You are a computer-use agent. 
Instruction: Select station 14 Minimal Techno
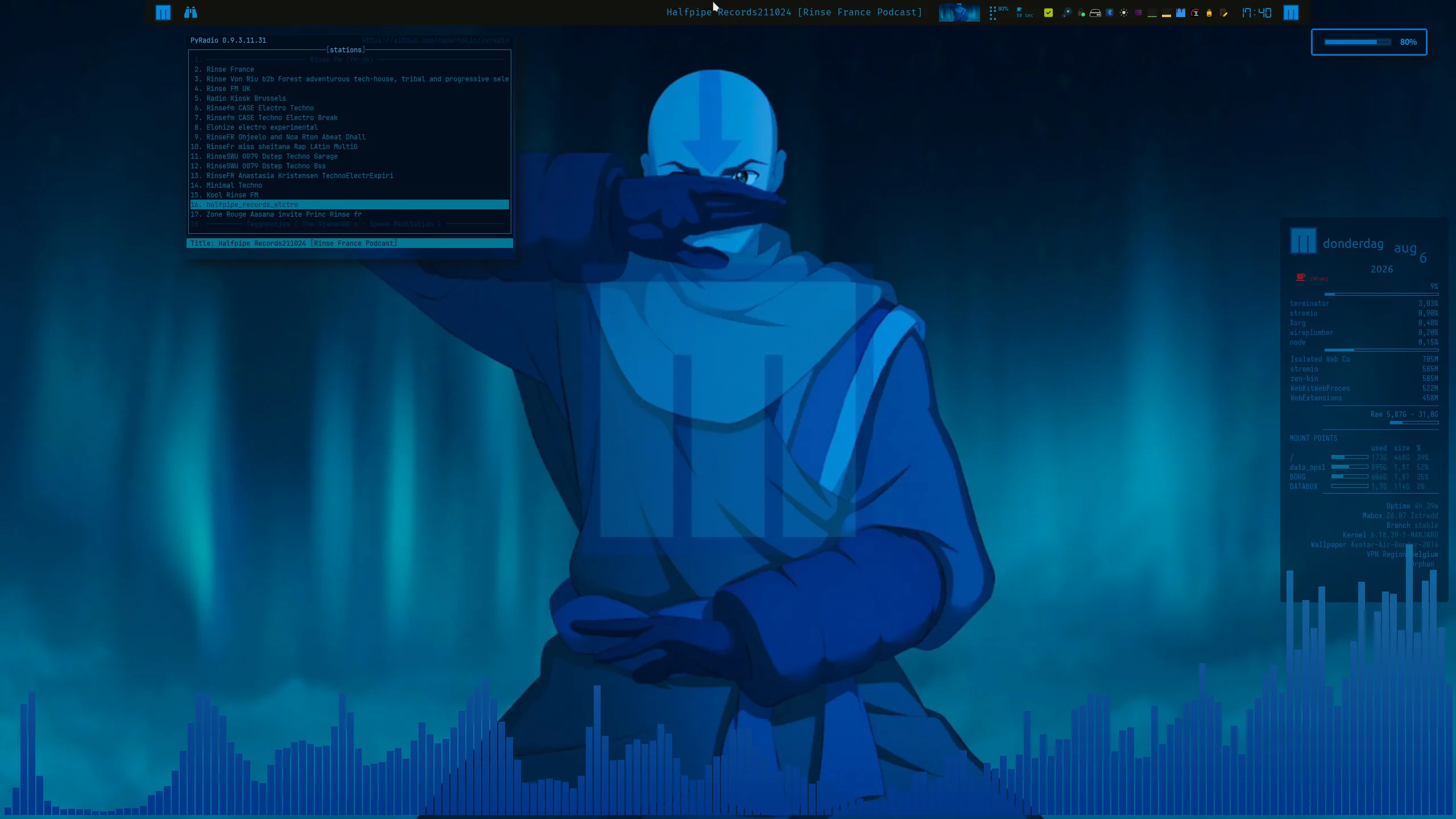pos(350,185)
